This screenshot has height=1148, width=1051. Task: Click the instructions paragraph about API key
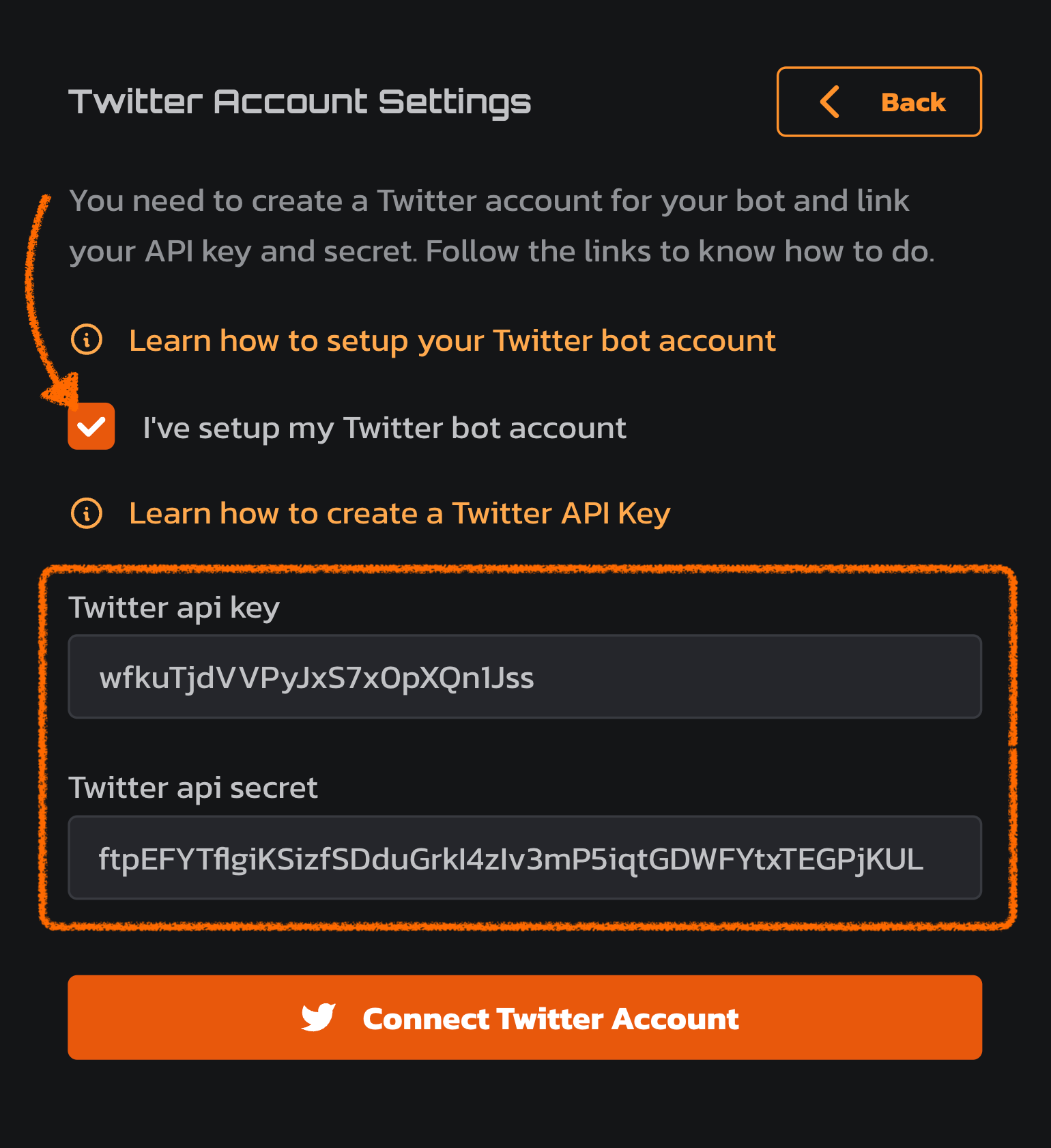[502, 226]
